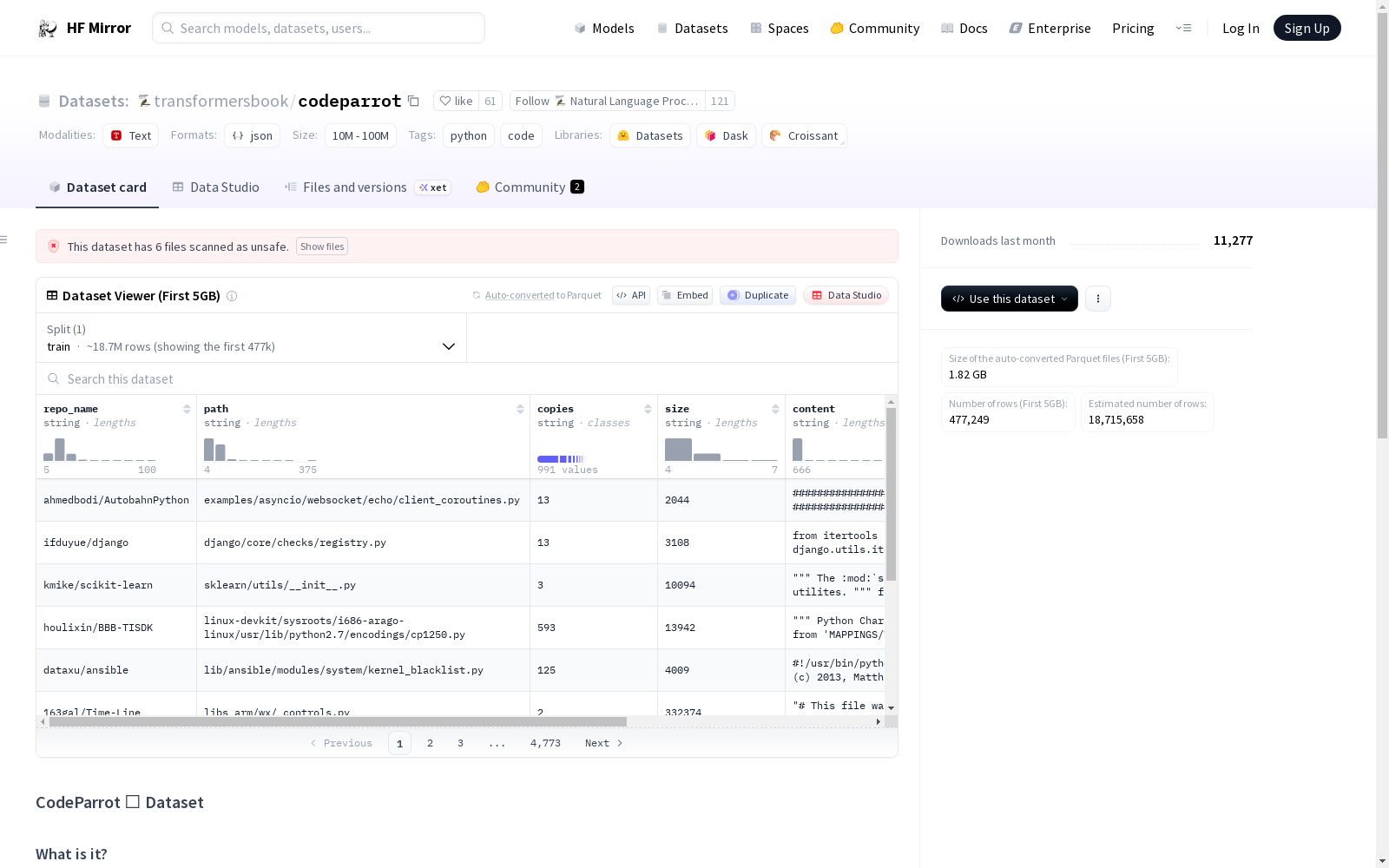Select the Datasets library tag
The width and height of the screenshot is (1389, 868).
coord(650,135)
